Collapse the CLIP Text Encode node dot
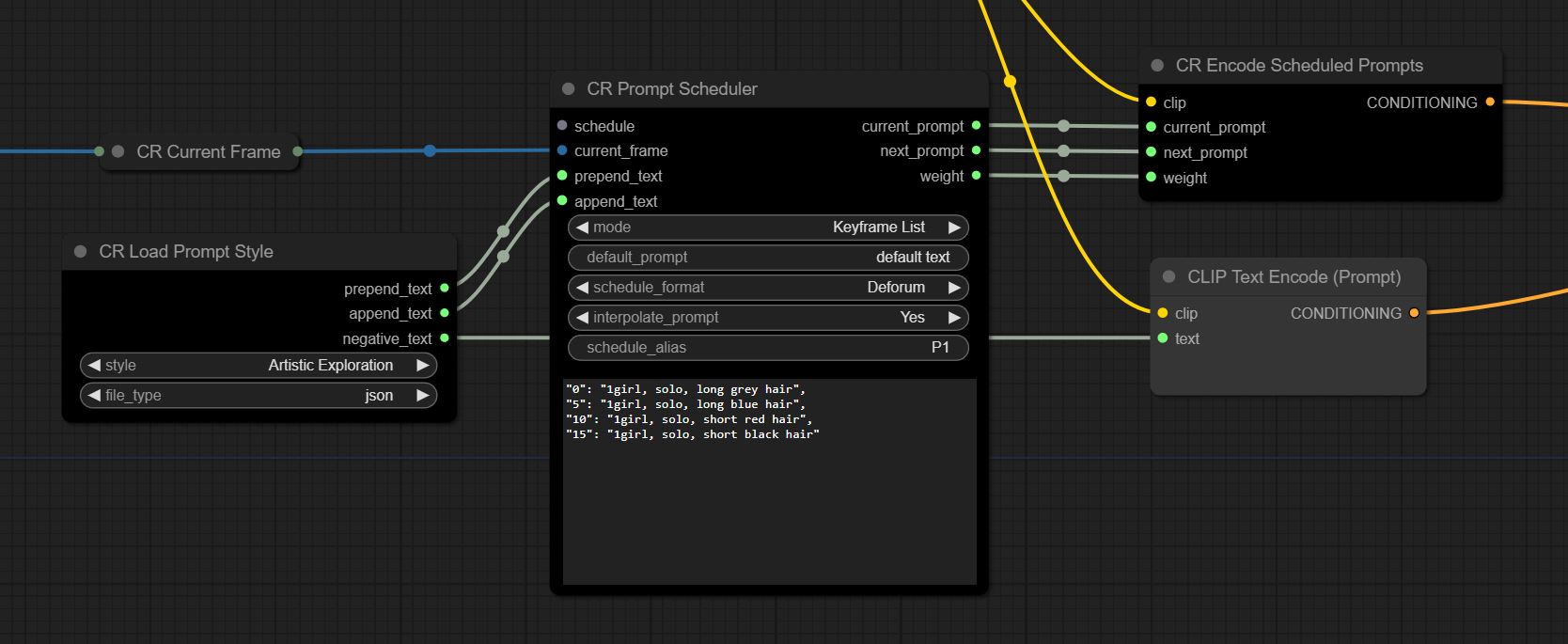Screen dimensions: 1568x644 coord(1168,276)
